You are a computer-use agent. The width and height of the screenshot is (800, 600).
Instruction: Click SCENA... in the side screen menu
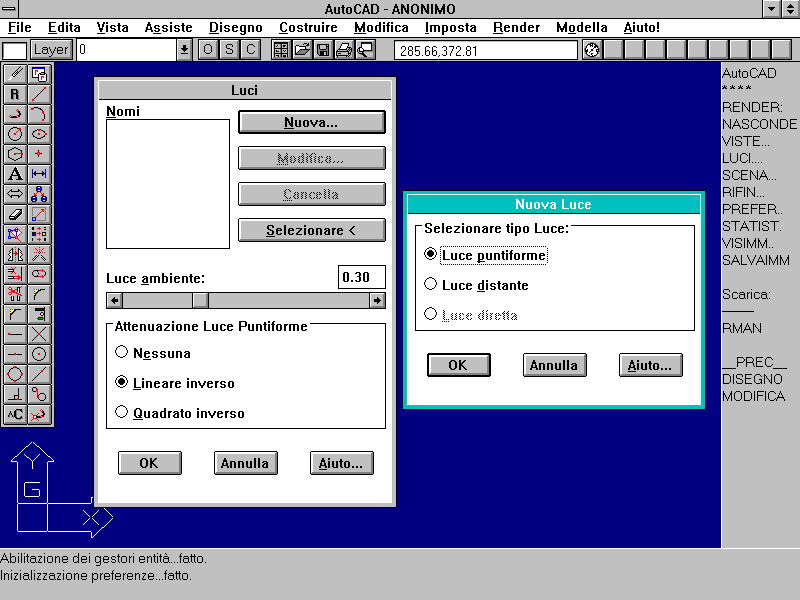(749, 176)
